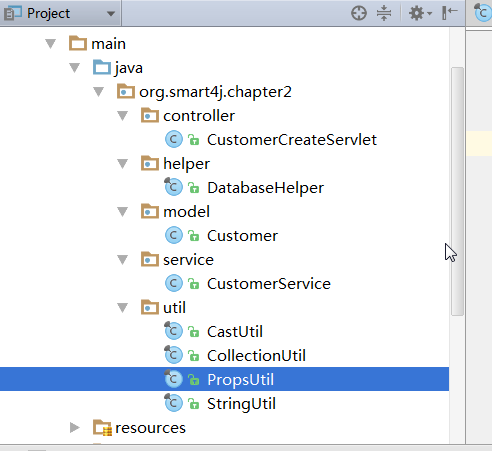Click the Project view icon
The height and width of the screenshot is (451, 492).
[x=13, y=14]
